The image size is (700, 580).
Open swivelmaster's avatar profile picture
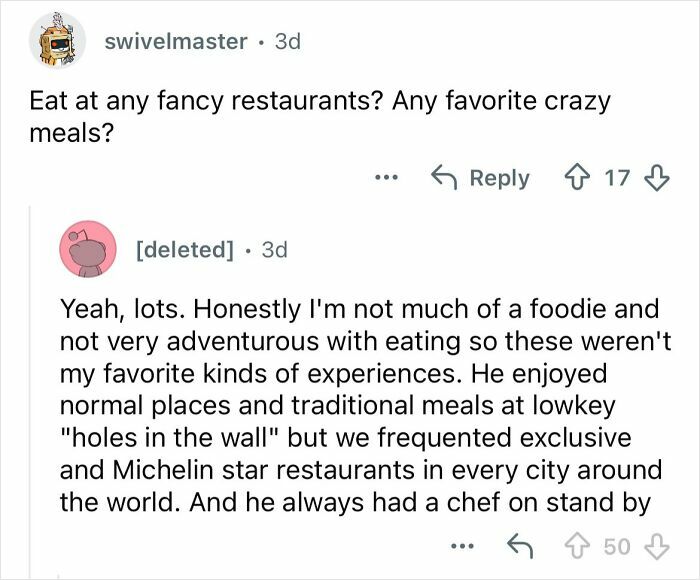(57, 40)
